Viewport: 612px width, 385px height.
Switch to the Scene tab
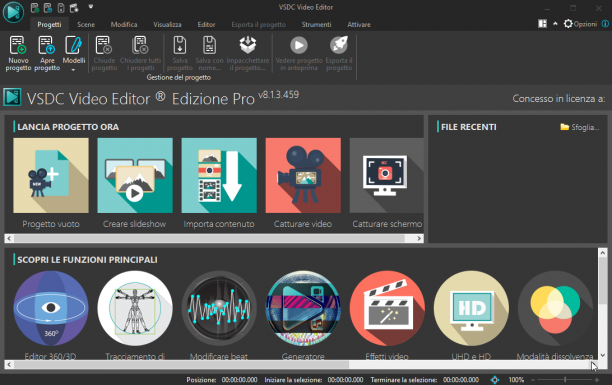point(86,24)
